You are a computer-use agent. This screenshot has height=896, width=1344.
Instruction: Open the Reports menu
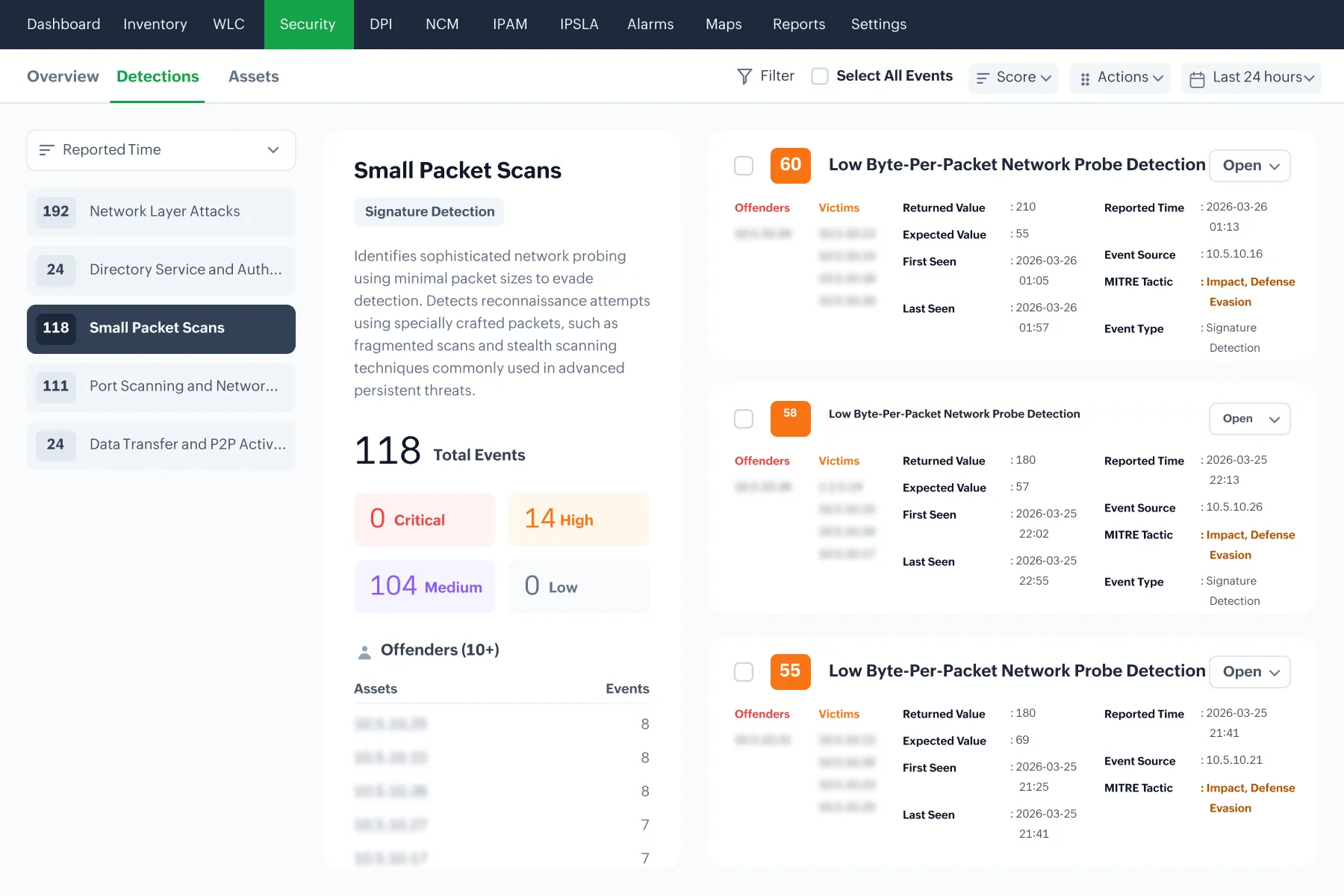click(x=799, y=25)
